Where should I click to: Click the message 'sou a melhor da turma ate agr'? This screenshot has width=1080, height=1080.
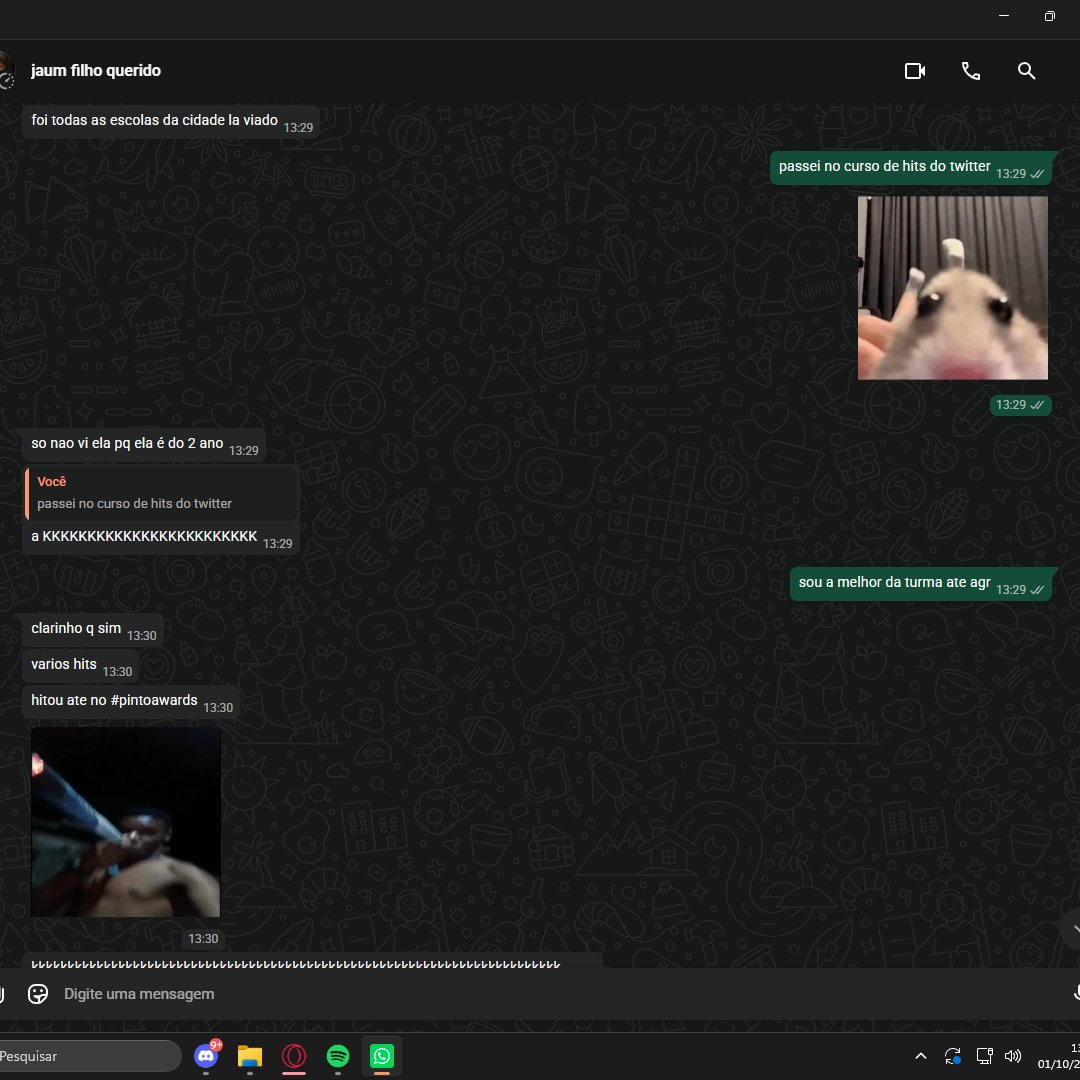tap(921, 584)
